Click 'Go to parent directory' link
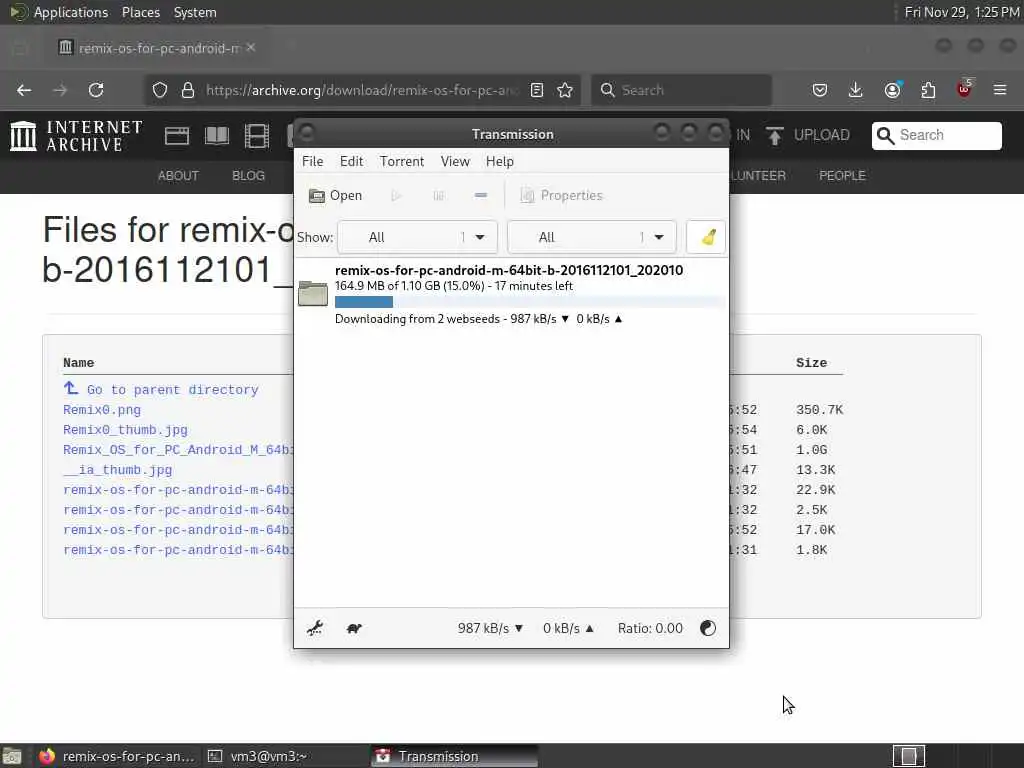The height and width of the screenshot is (768, 1024). pyautogui.click(x=161, y=389)
